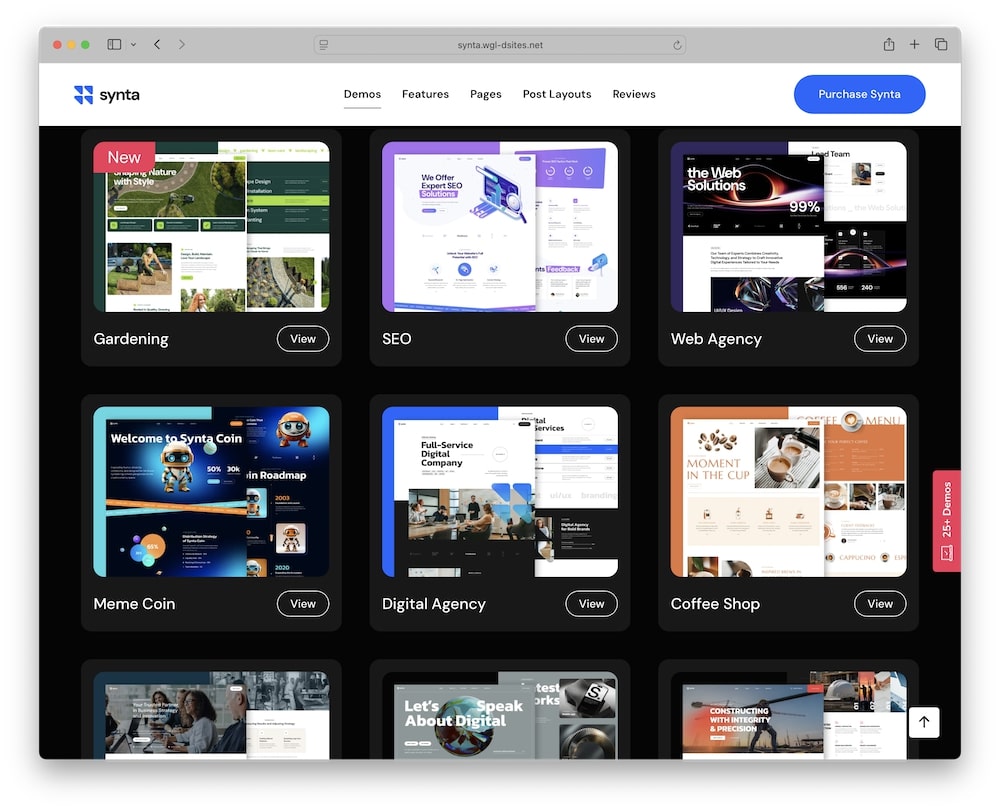Open the Digital Agency demo thumbnail
Viewport: 1000px width, 811px height.
pos(500,492)
